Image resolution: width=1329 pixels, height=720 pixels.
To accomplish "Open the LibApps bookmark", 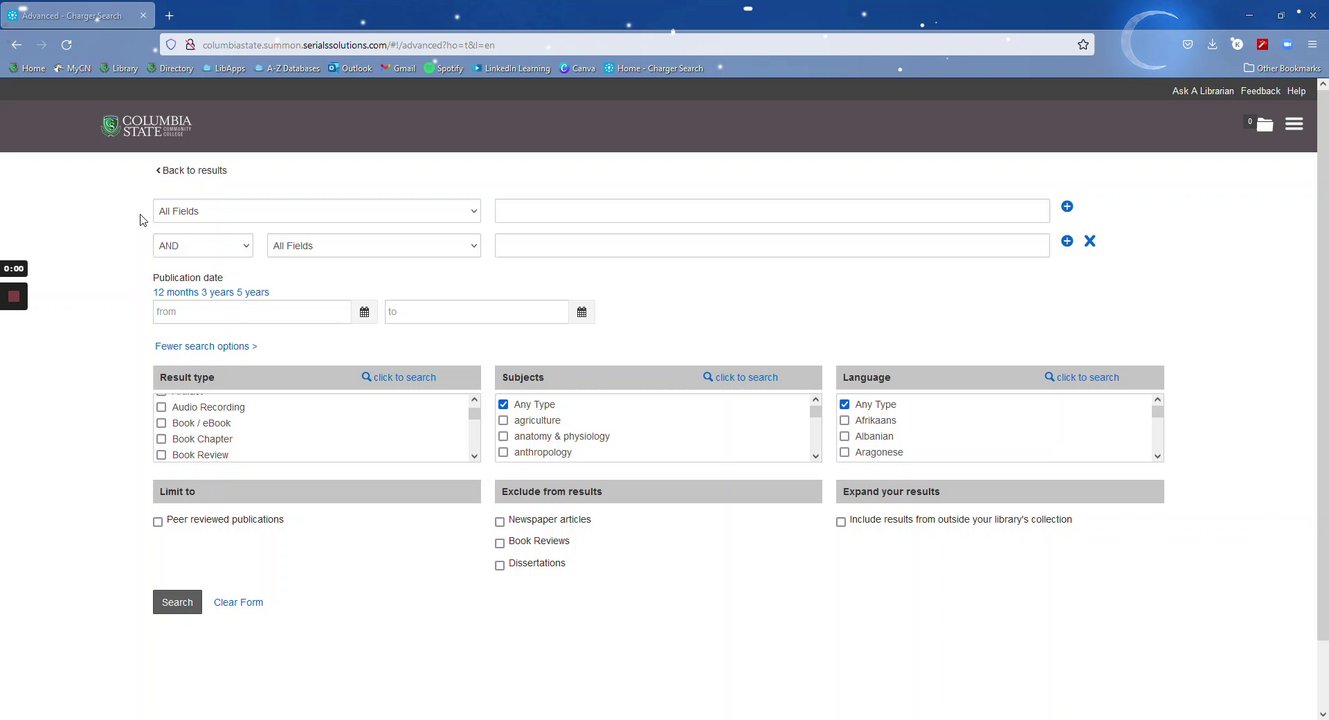I will tap(223, 69).
